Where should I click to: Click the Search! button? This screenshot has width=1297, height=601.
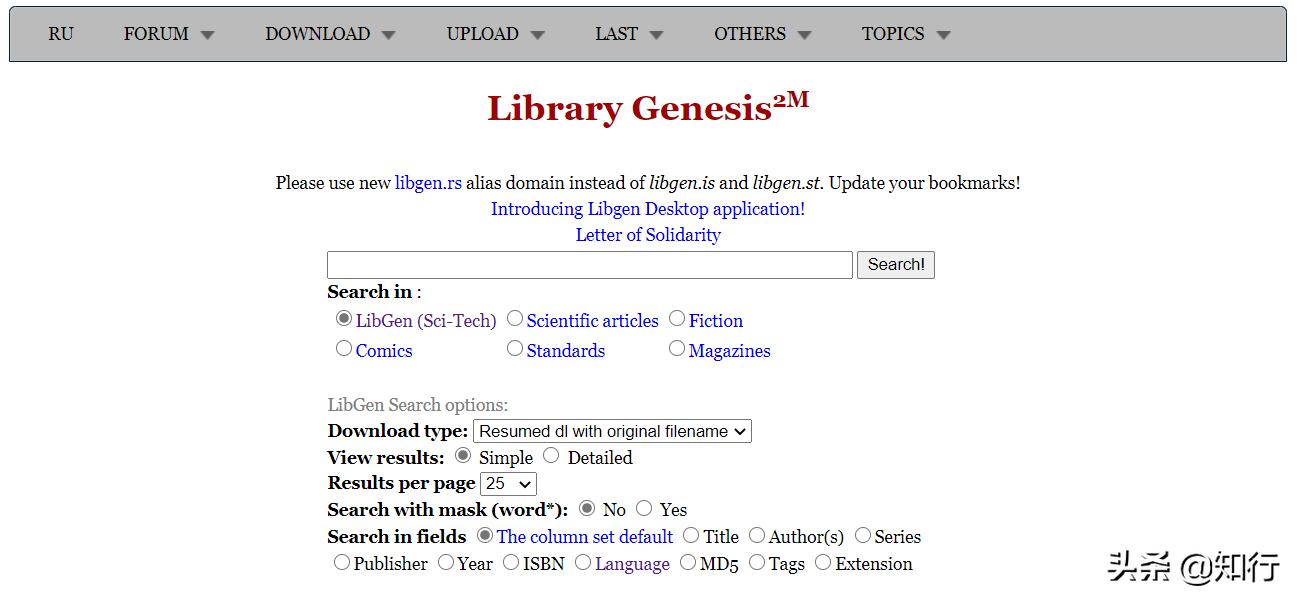[x=895, y=265]
